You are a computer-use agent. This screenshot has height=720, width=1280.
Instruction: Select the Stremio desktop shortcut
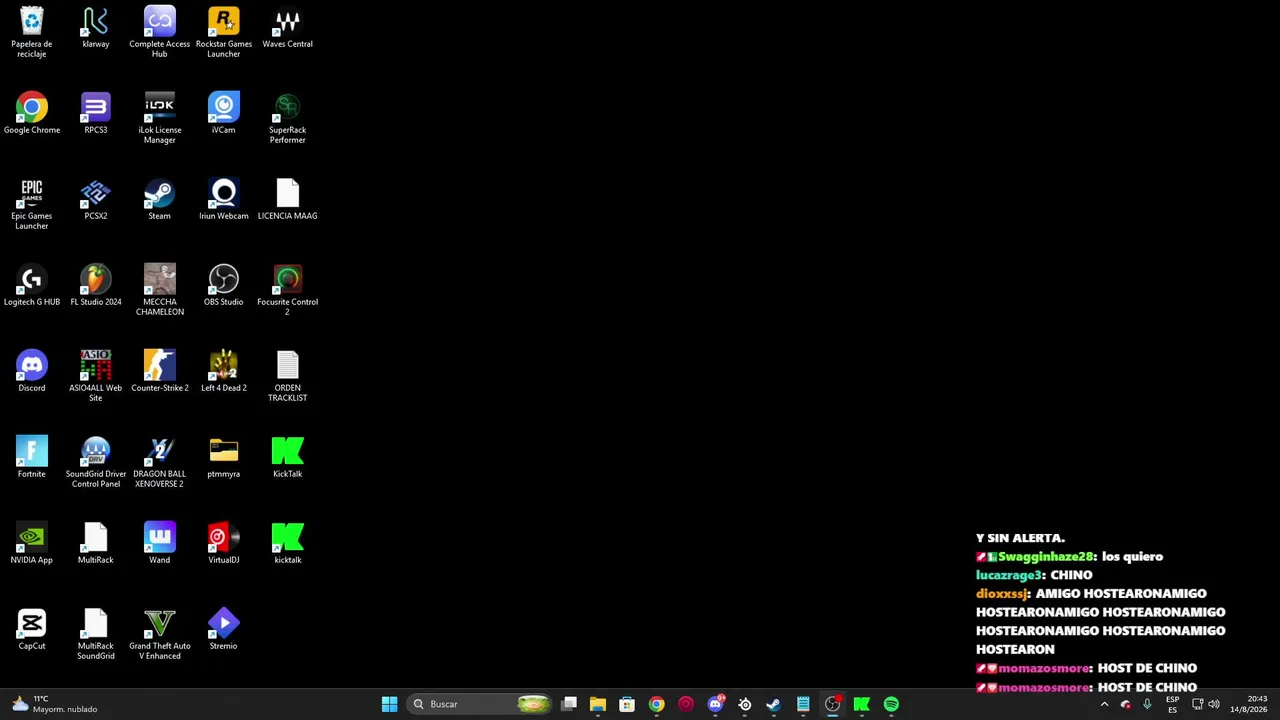tap(224, 630)
